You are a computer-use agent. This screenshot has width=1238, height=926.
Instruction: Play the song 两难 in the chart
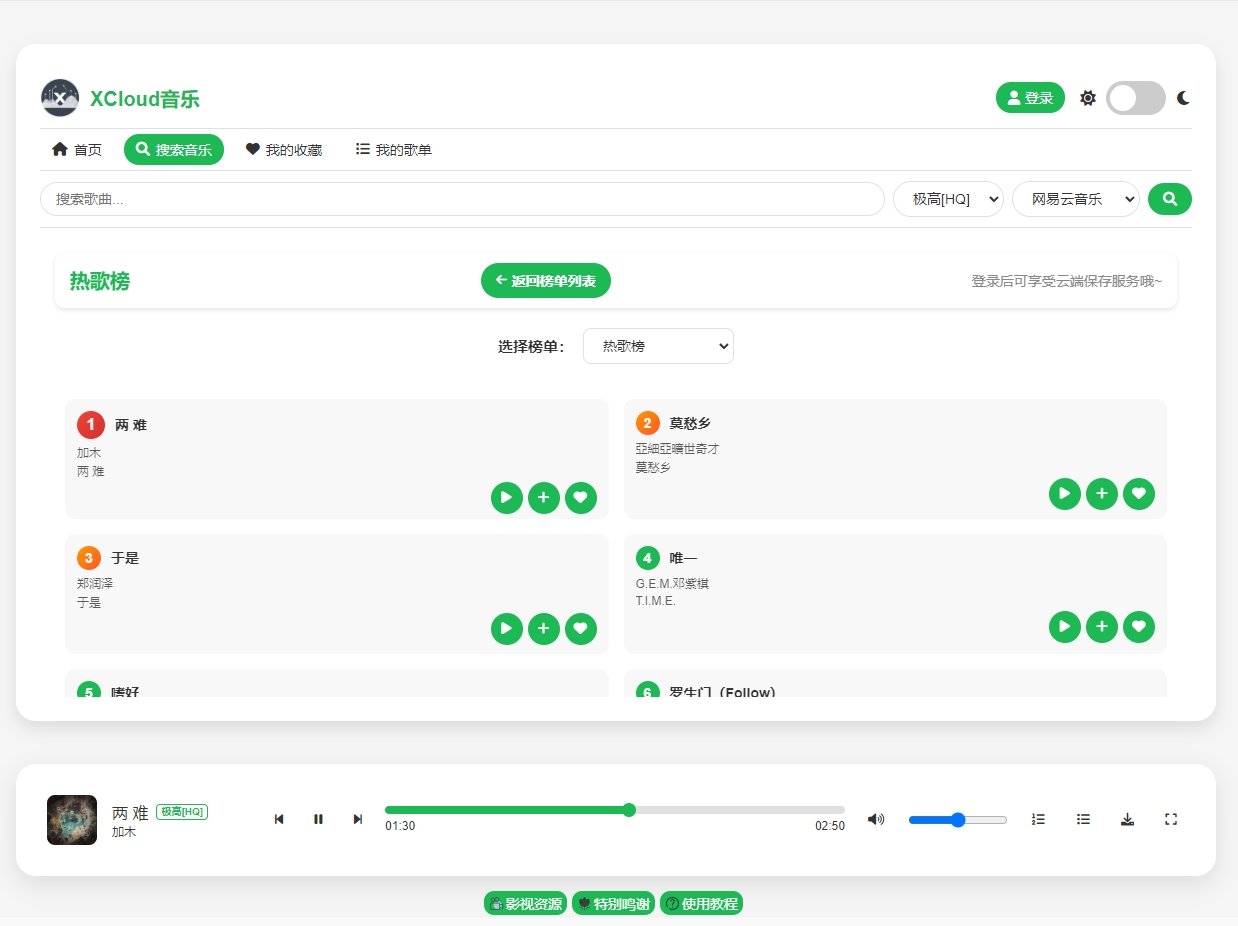point(506,498)
